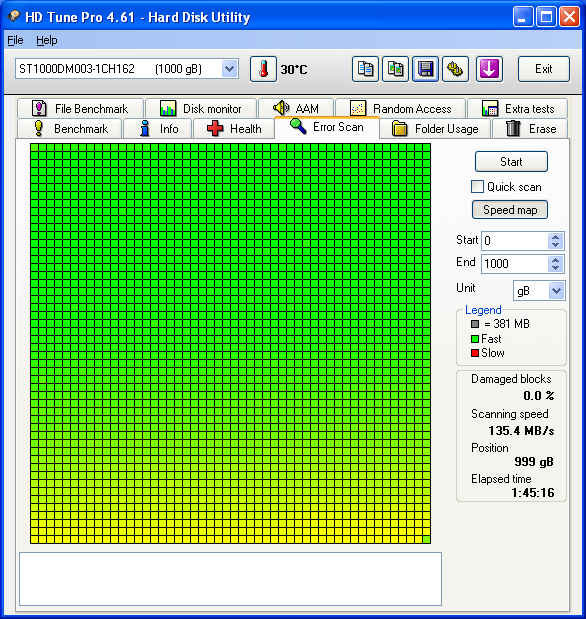Increase the Start value with up arrow
The image size is (586, 619).
pyautogui.click(x=556, y=237)
